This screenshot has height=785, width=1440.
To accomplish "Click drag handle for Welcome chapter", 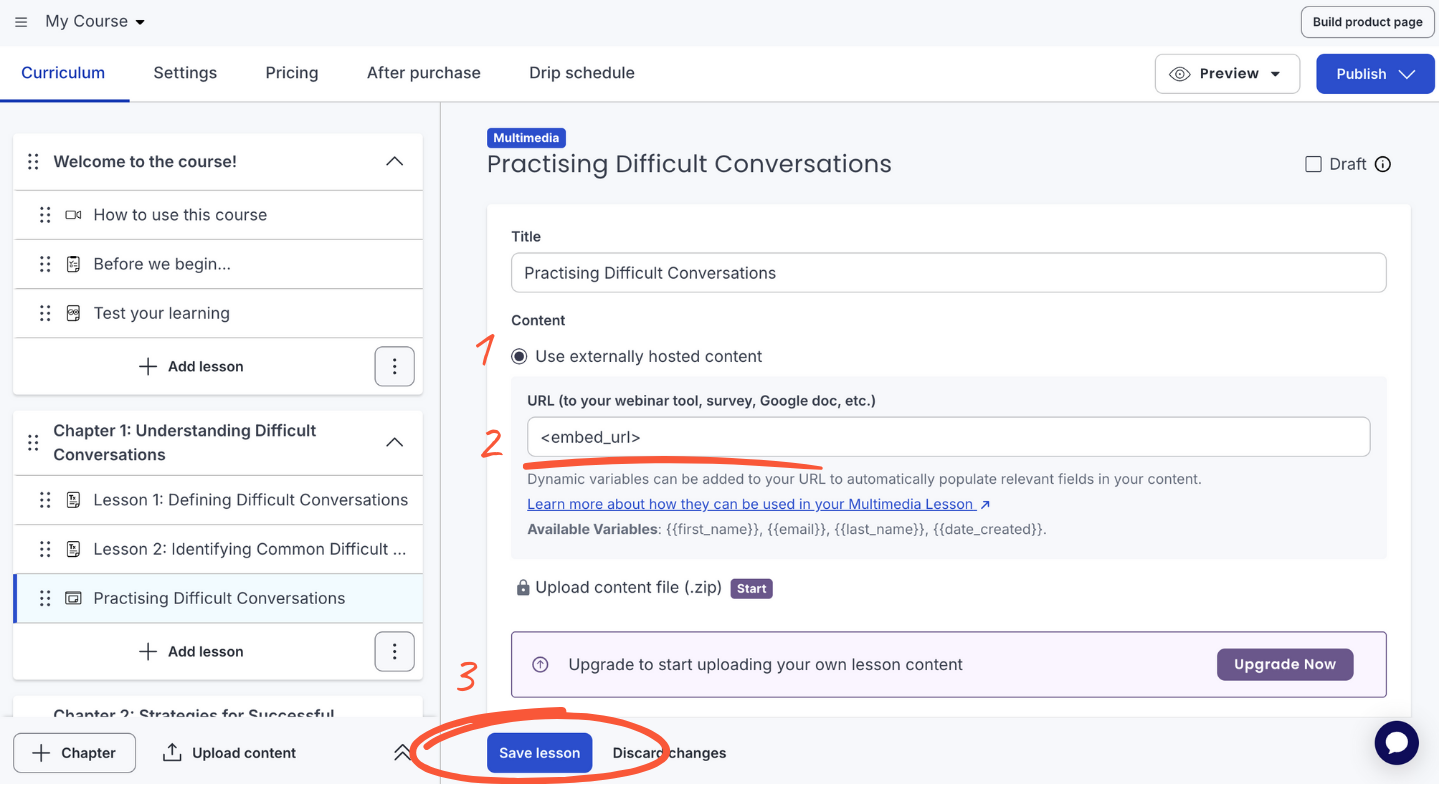I will coord(33,162).
